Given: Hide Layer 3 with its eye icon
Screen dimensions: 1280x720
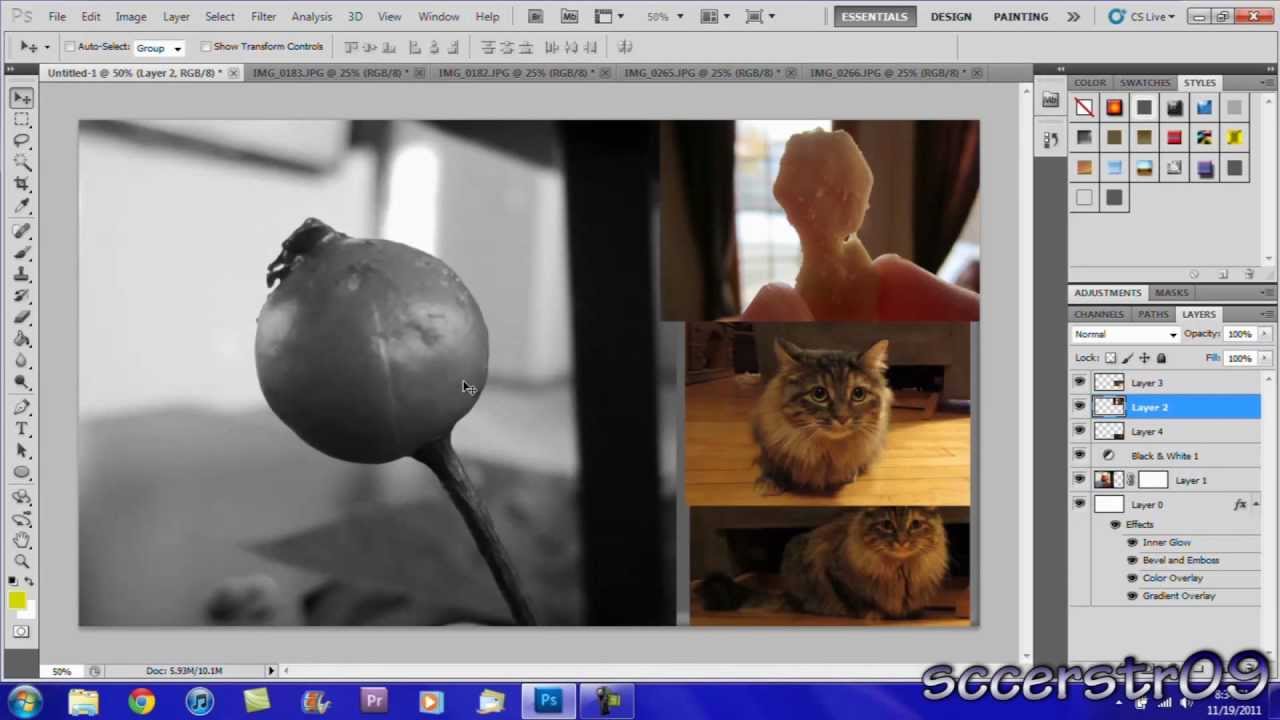Looking at the screenshot, I should [1079, 382].
